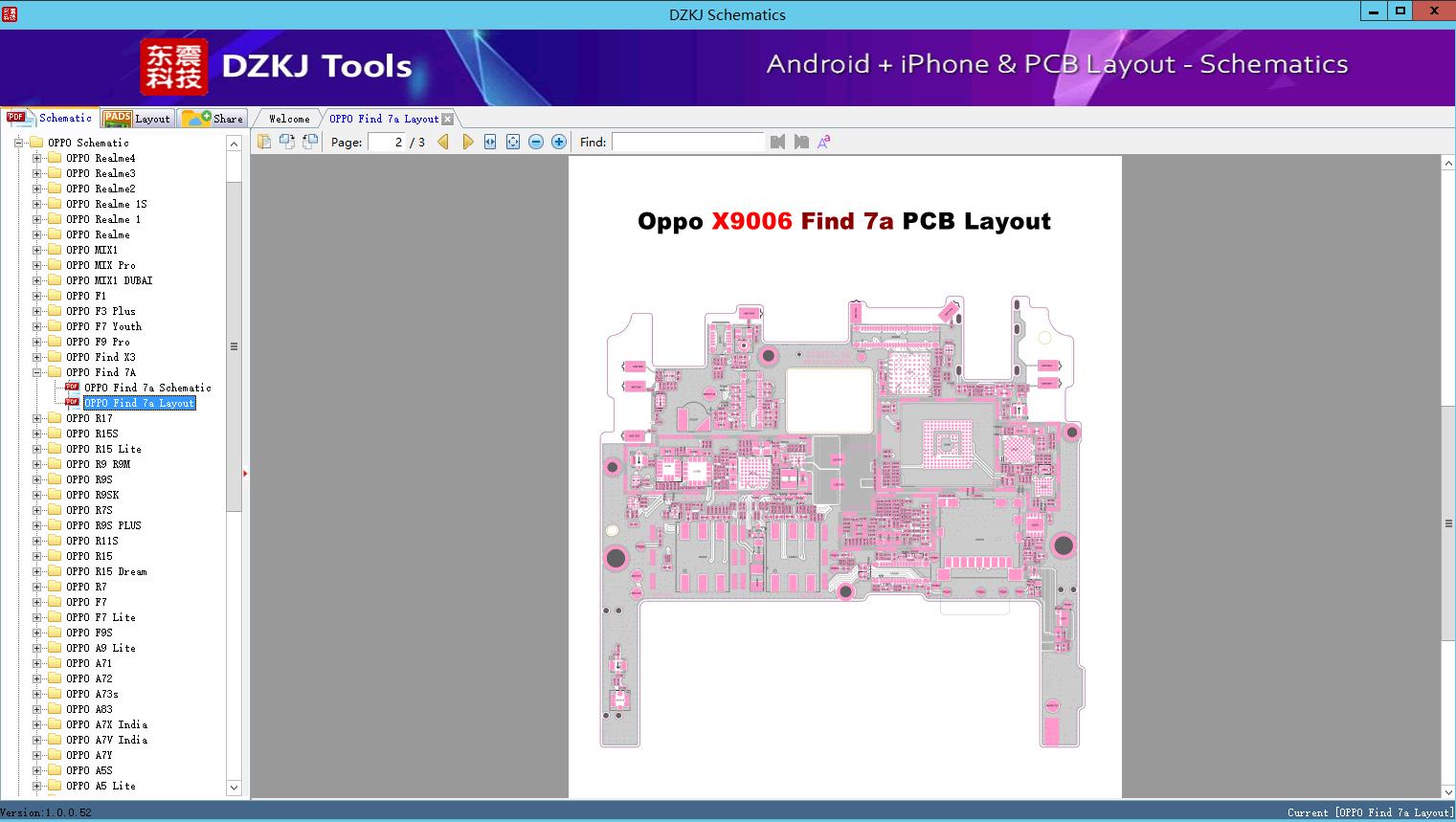Select the OPPO F3 Plus tree item

point(101,311)
